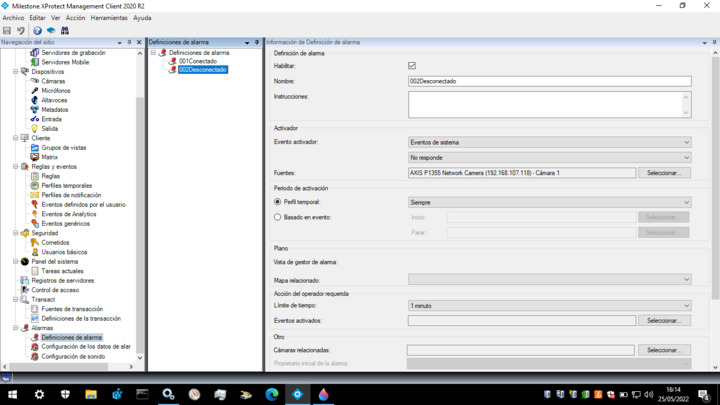This screenshot has height=405, width=720.
Task: Click Seleccionar button for Cámaras relacionadas
Action: coord(663,350)
